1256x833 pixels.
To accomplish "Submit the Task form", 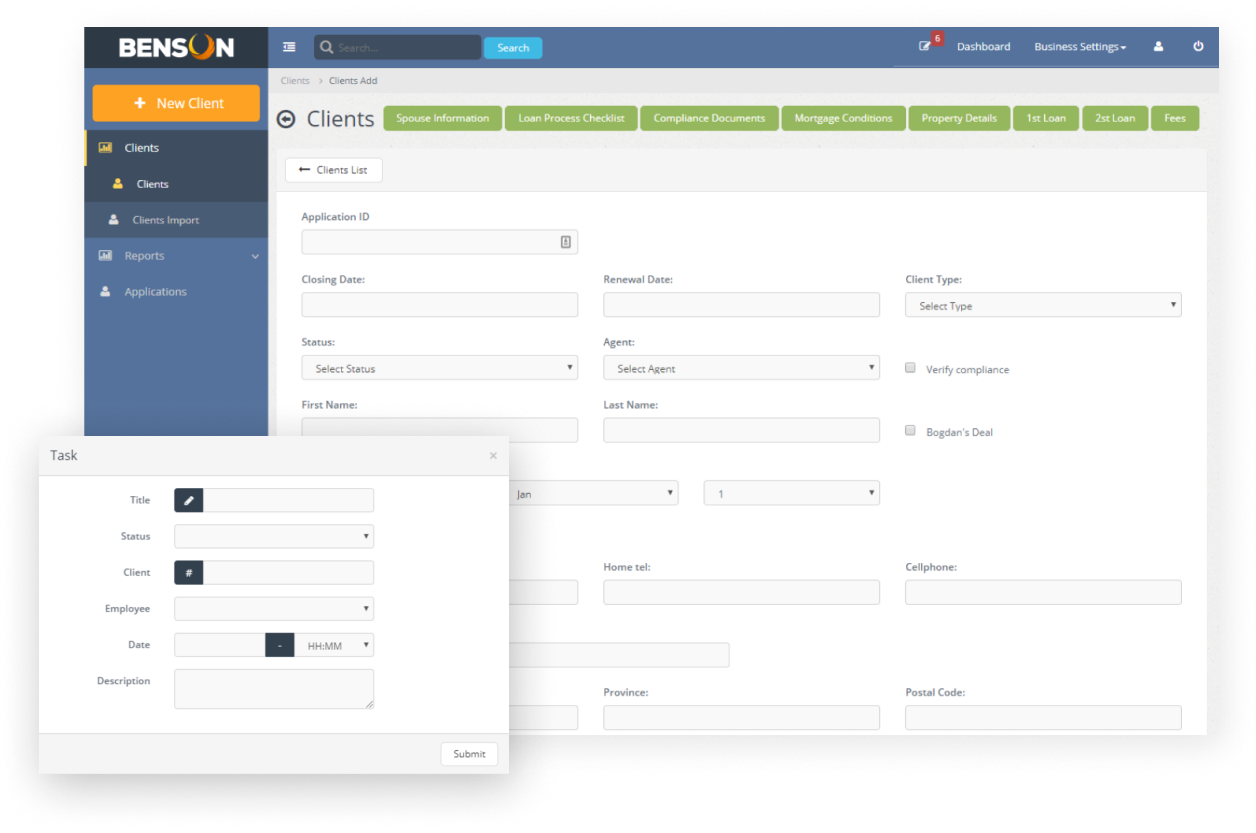I will coord(469,754).
